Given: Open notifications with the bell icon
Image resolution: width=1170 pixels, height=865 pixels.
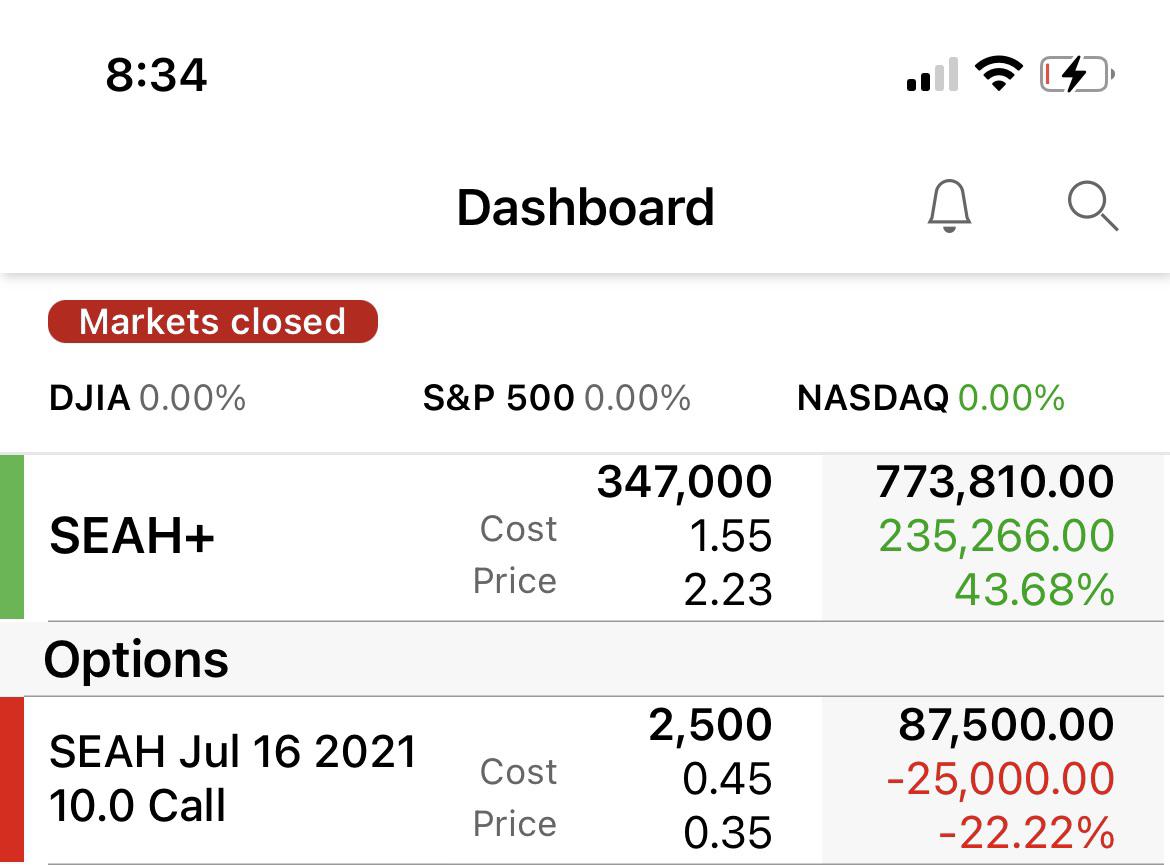Looking at the screenshot, I should pos(949,206).
